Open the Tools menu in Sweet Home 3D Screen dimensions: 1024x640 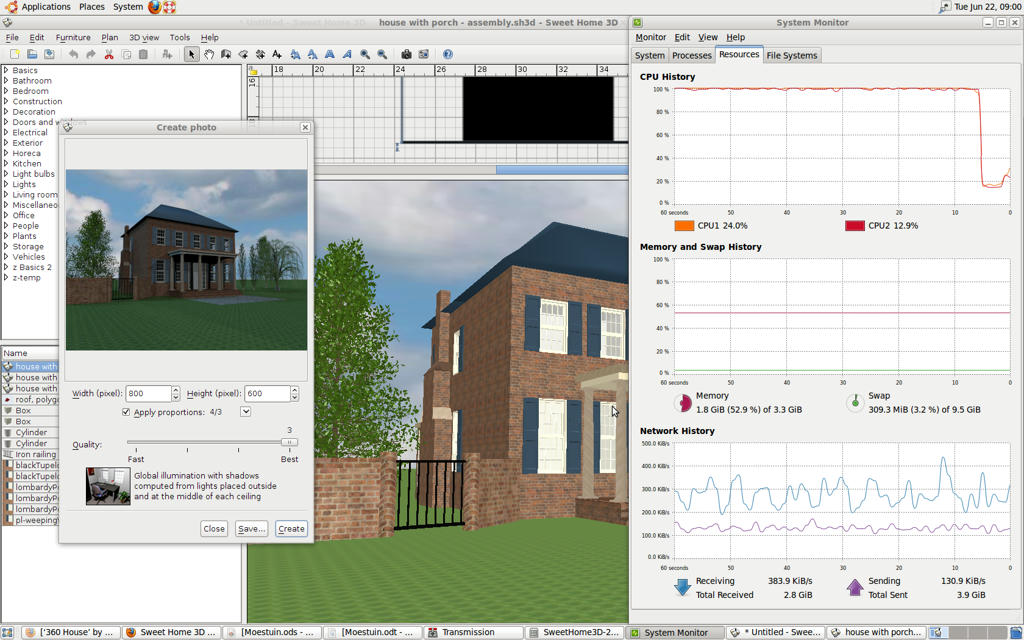(180, 37)
